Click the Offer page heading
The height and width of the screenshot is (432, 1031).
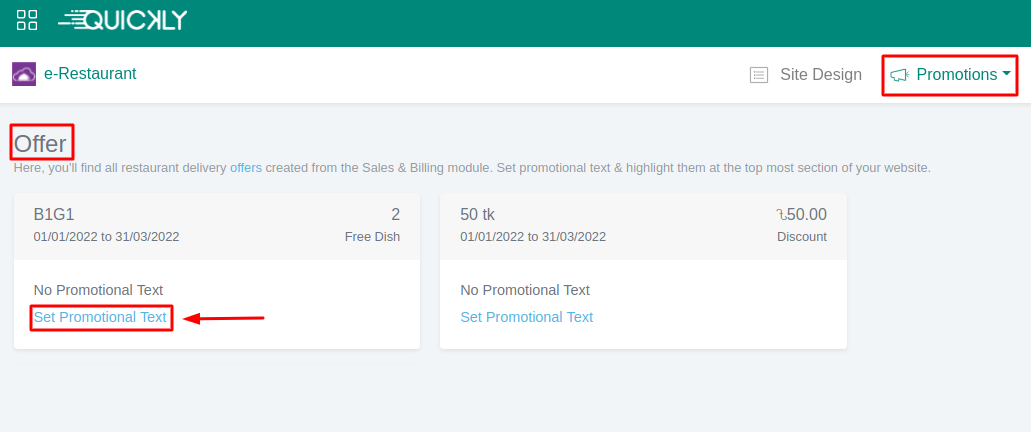click(x=40, y=143)
